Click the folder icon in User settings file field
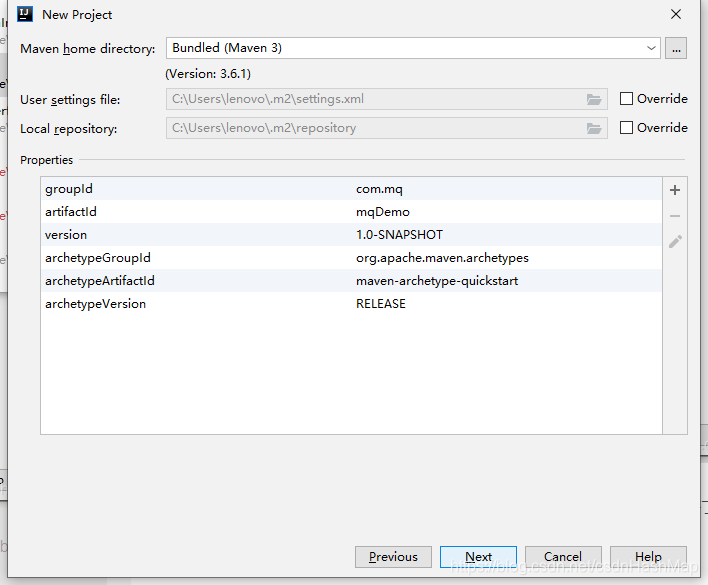The width and height of the screenshot is (708, 585). click(x=594, y=99)
